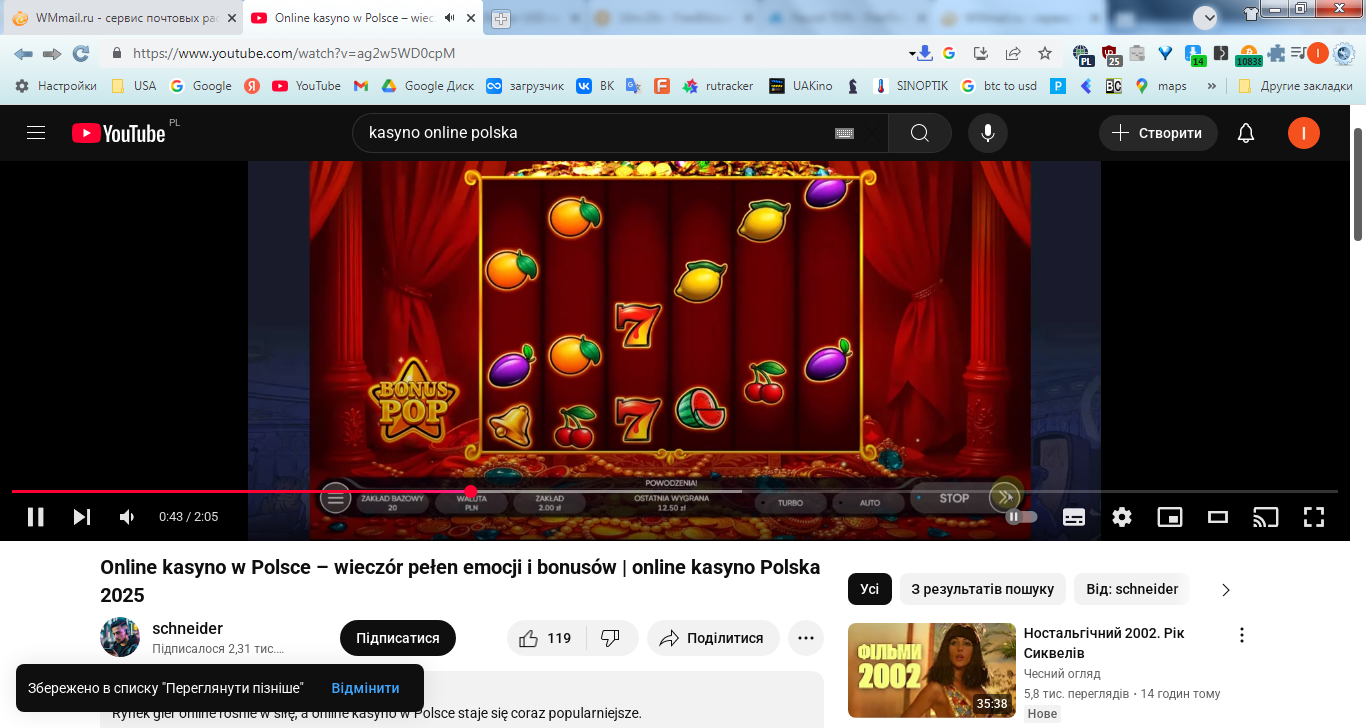This screenshot has width=1366, height=728.
Task: Switch to theater mode
Action: click(1218, 517)
